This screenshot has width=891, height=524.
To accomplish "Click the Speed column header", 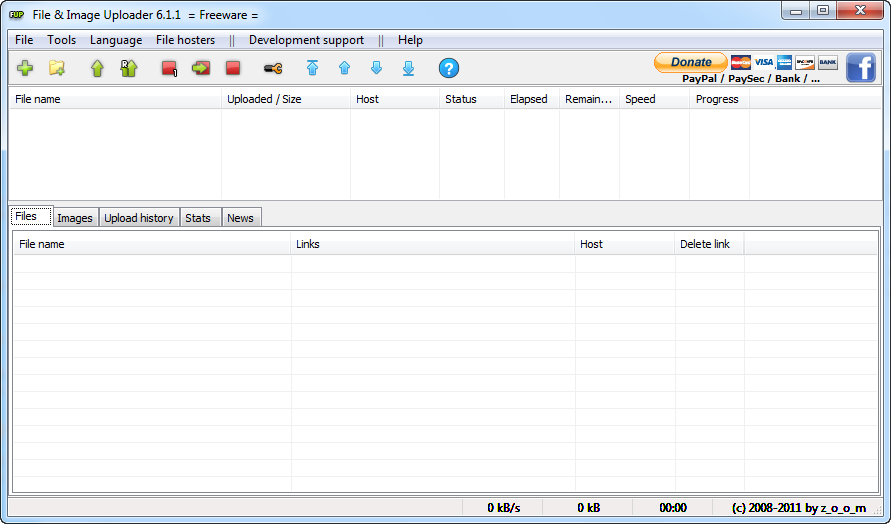I will pos(655,99).
